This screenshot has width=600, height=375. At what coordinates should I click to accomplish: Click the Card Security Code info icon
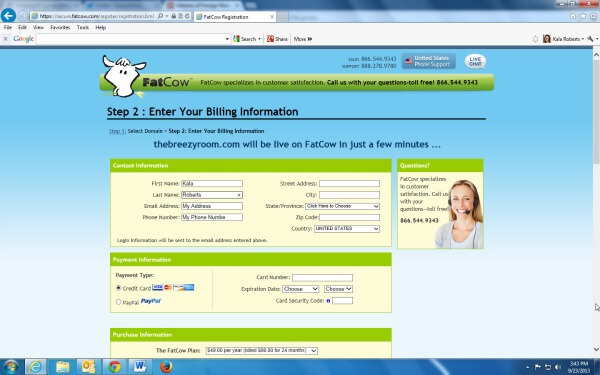point(328,301)
